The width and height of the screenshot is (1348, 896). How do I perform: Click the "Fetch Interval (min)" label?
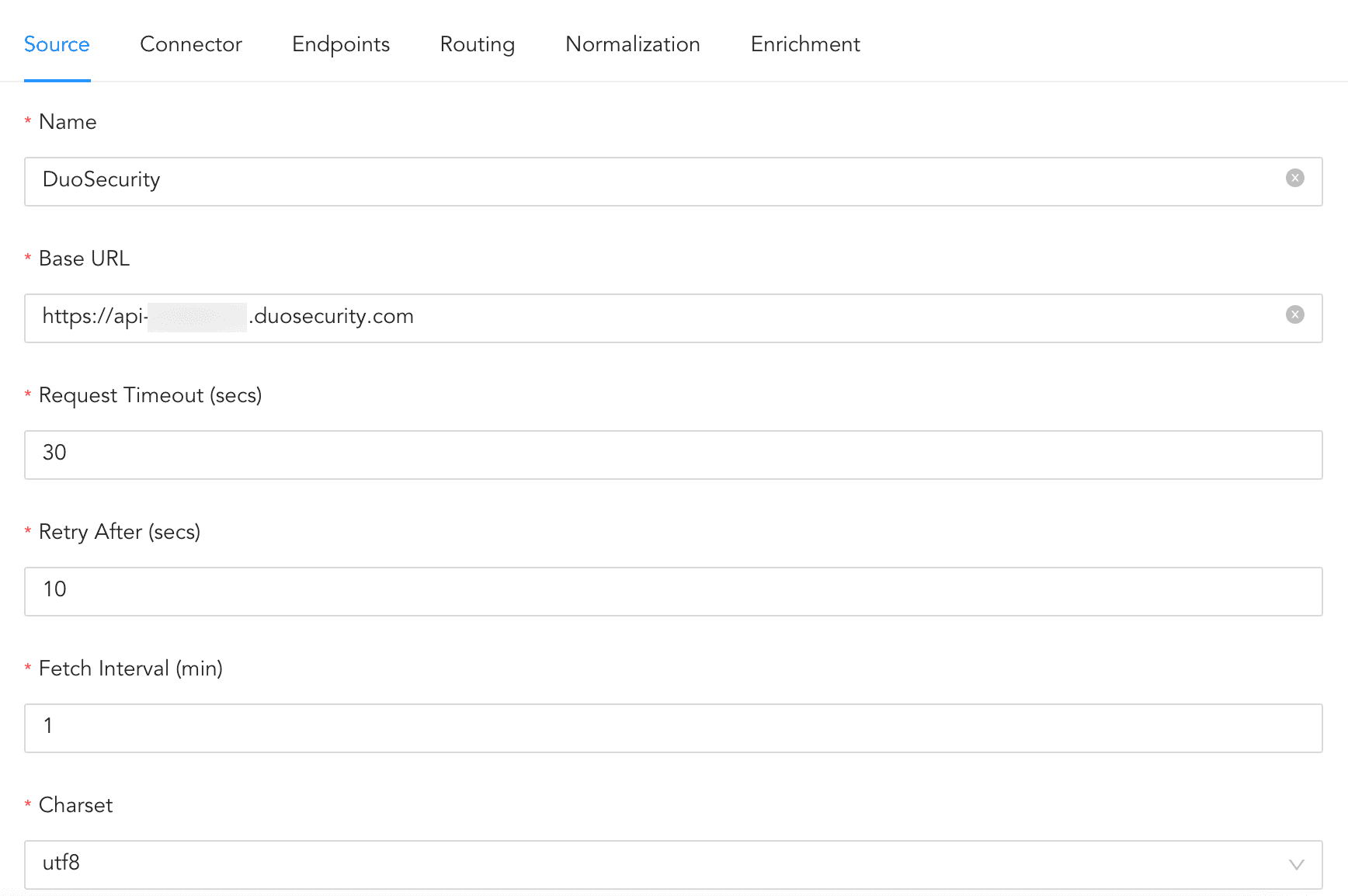[x=130, y=669]
